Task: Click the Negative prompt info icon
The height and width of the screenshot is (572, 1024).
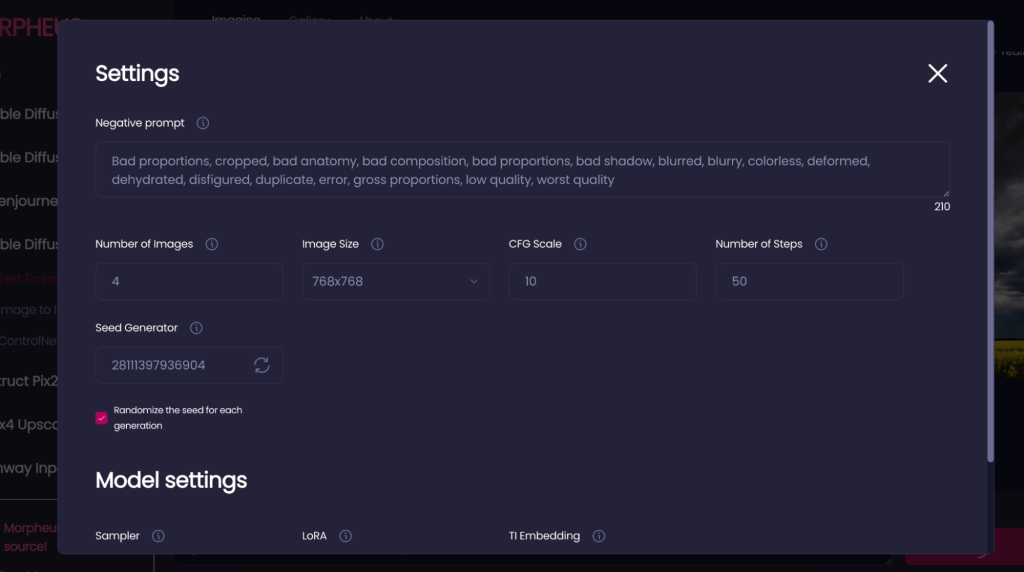Action: [202, 123]
